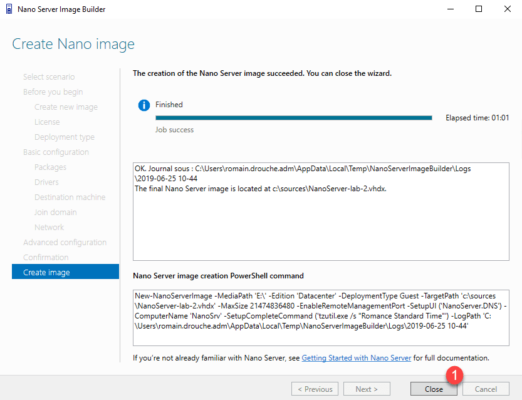Select the Create image step in sidebar
The width and height of the screenshot is (522, 400).
(65, 272)
